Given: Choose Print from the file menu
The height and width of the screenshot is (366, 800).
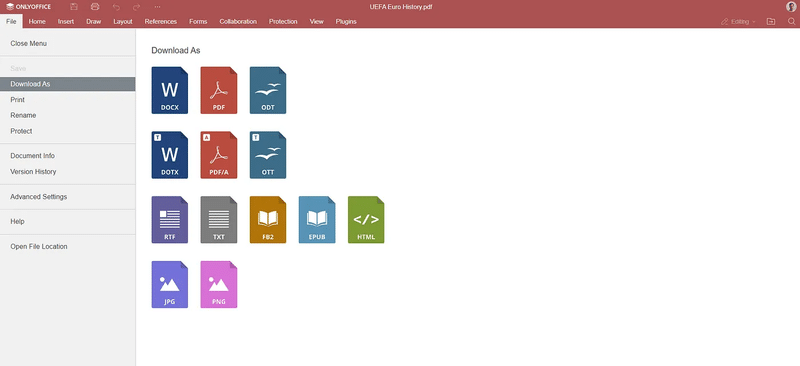Looking at the screenshot, I should tap(67, 100).
